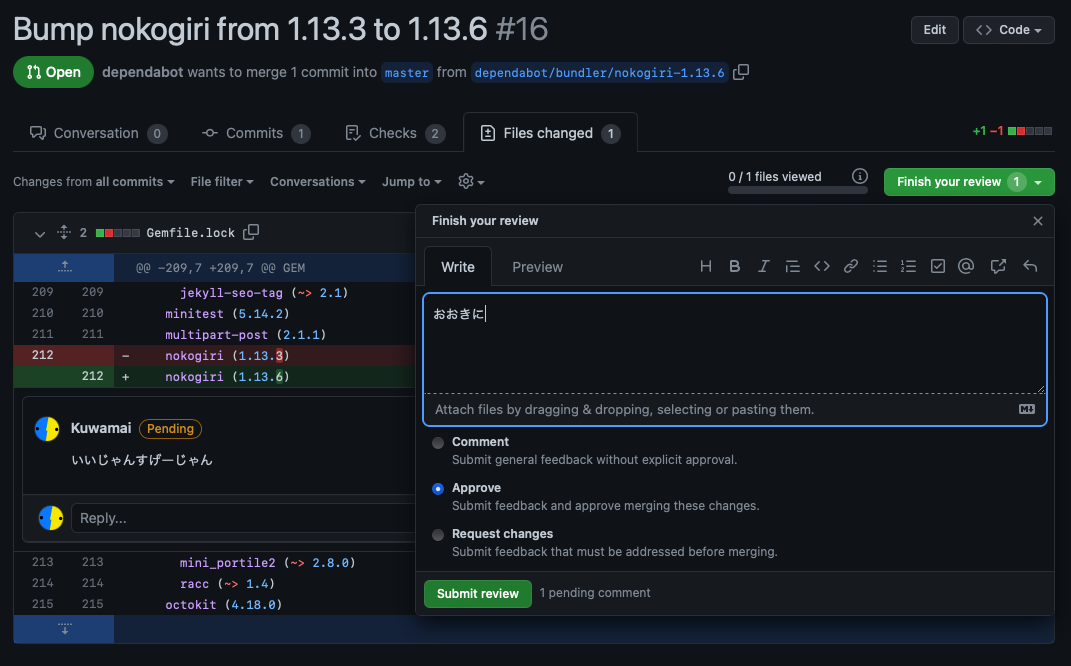Apply bold formatting in review editor
Screen dimensions: 1071x666
734,266
